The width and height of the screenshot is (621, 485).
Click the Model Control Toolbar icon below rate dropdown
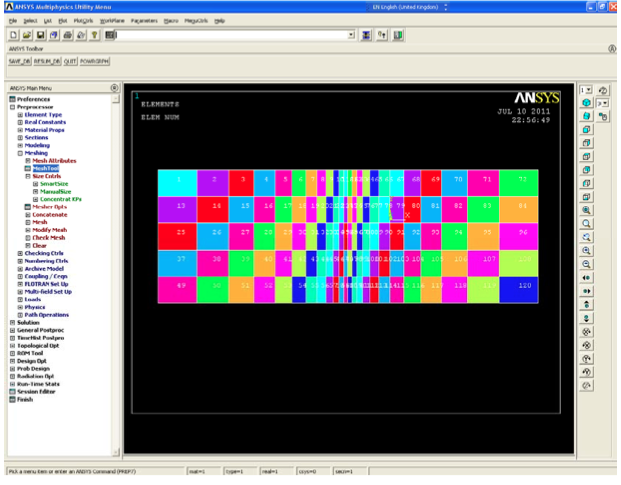pyautogui.click(x=603, y=116)
